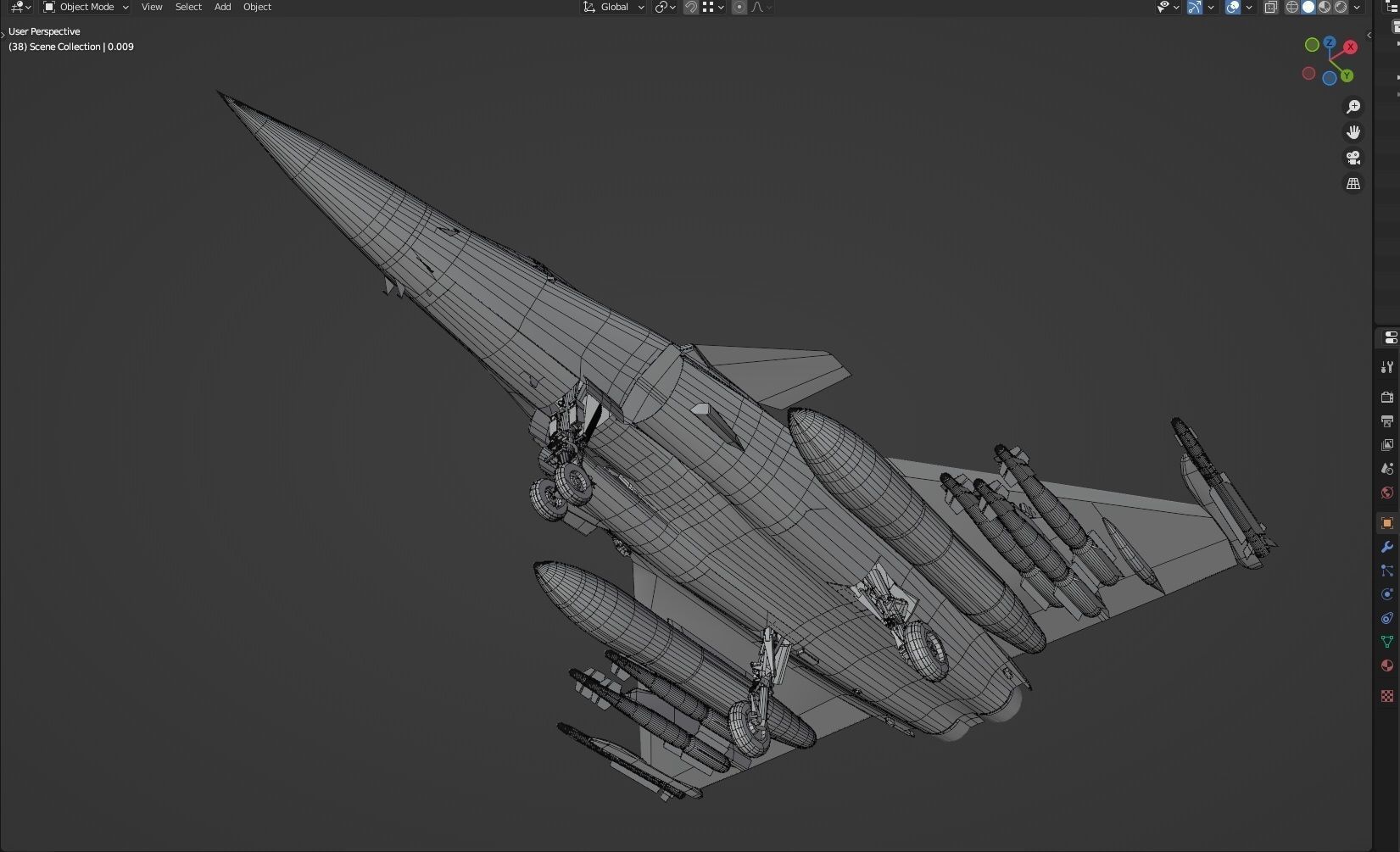Open object type visibility dropdown
This screenshot has width=1400, height=852.
1169,7
